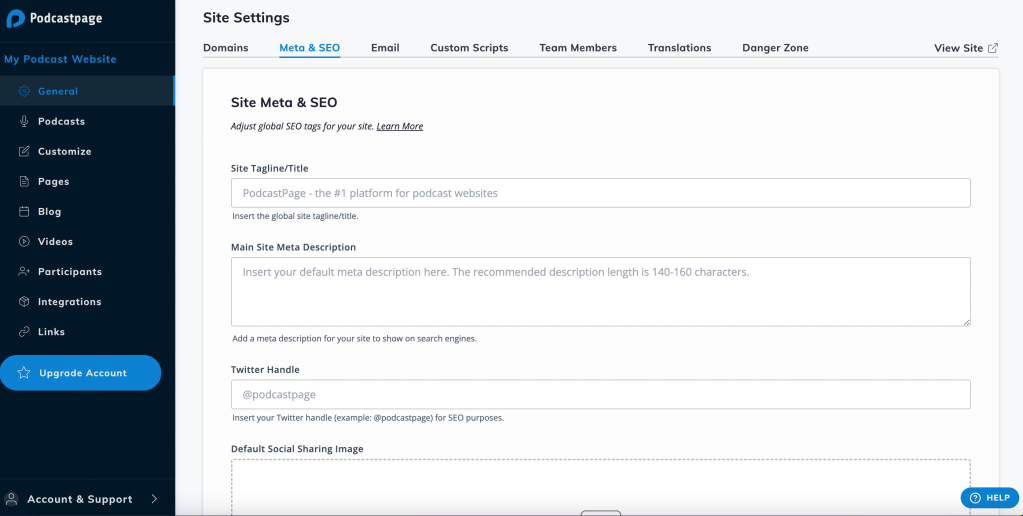This screenshot has width=1023, height=516.
Task: Select the Meta & SEO tab
Action: [x=310, y=48]
